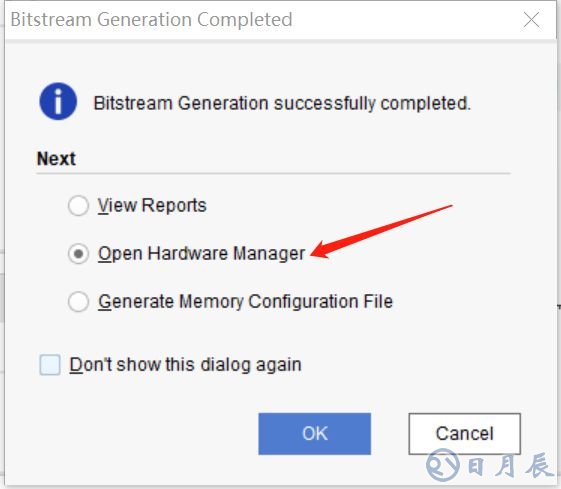
Task: Select the View Reports radio button
Action: [x=78, y=206]
